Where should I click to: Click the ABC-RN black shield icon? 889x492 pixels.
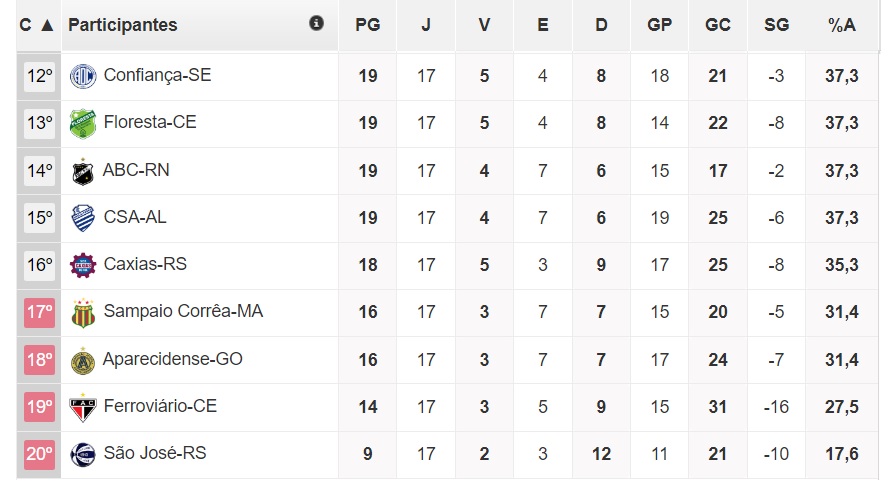(x=82, y=171)
